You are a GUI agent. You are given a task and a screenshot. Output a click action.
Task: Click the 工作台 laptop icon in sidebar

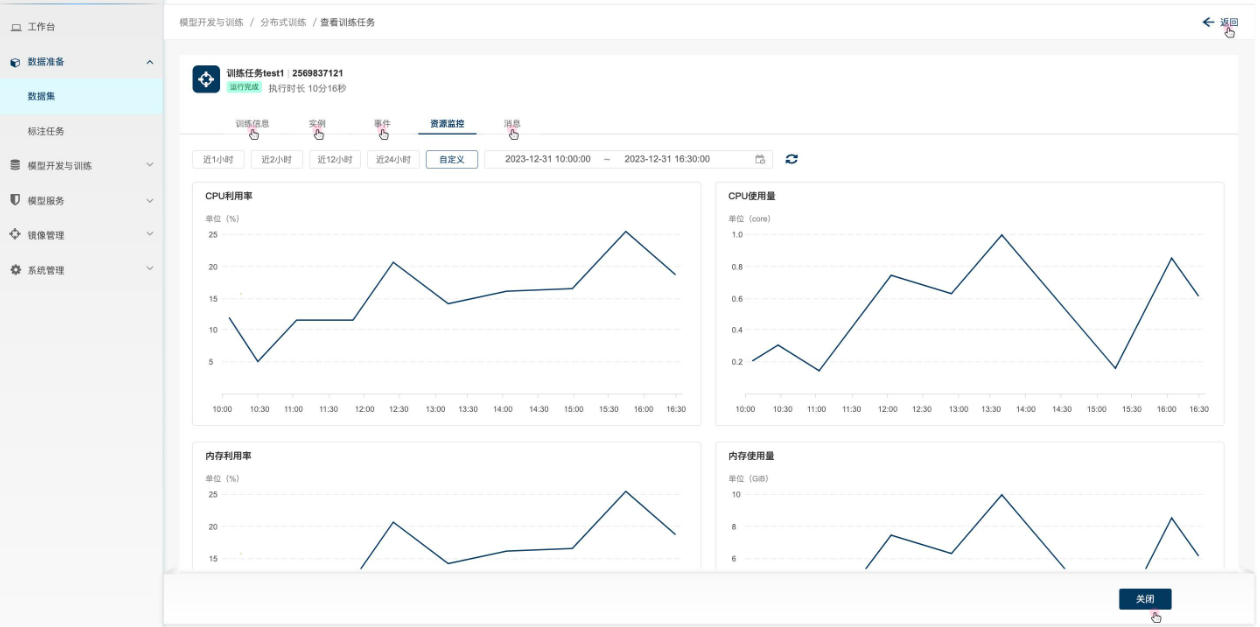pyautogui.click(x=16, y=27)
